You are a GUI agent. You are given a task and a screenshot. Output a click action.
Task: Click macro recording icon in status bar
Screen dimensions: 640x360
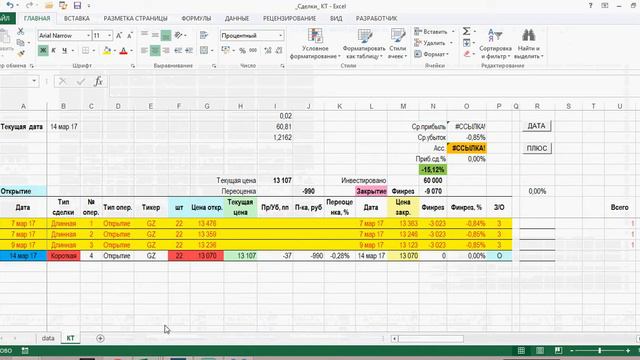25,351
